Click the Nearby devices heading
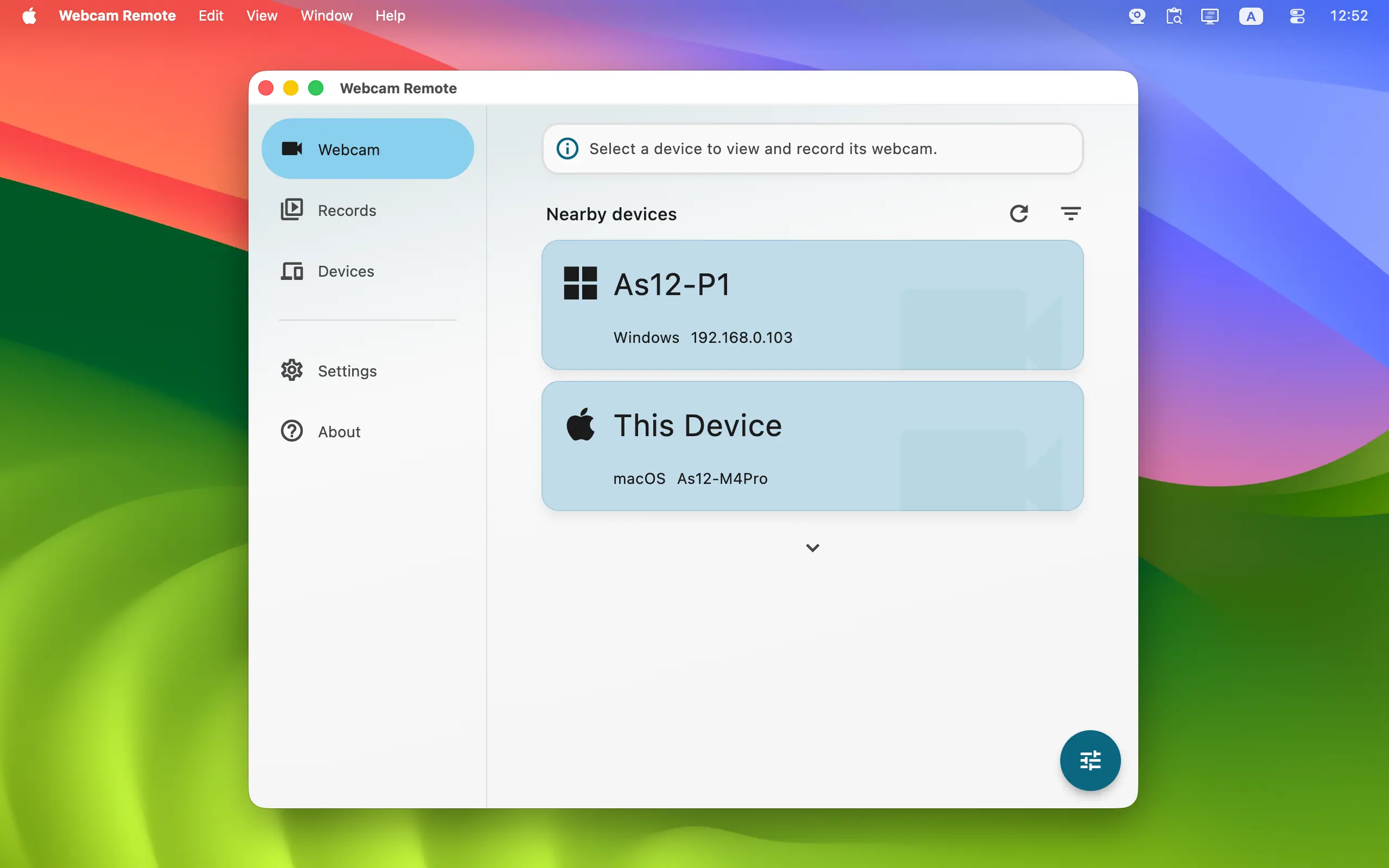The height and width of the screenshot is (868, 1389). (611, 214)
